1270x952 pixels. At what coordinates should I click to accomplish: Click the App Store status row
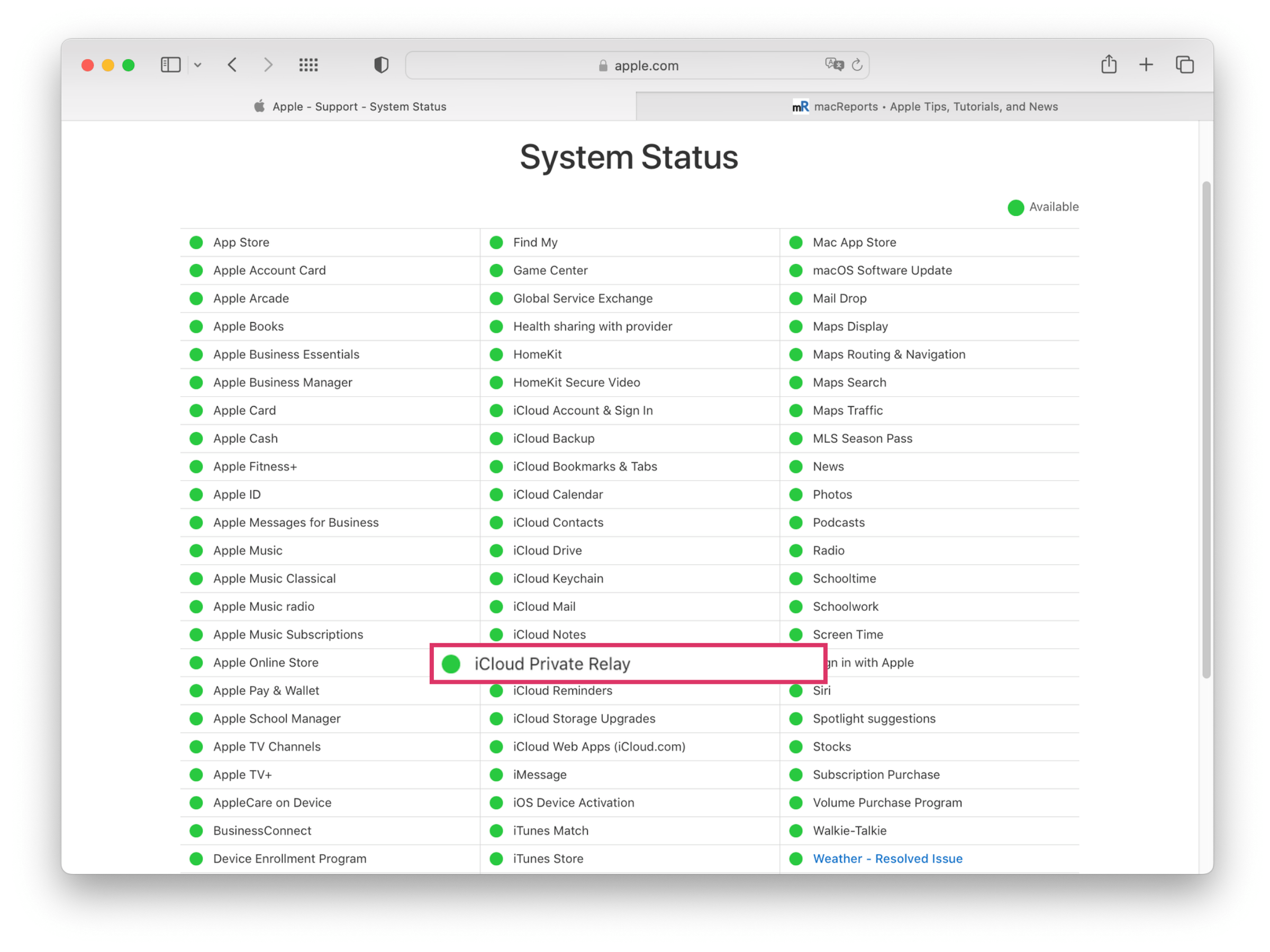tap(330, 242)
